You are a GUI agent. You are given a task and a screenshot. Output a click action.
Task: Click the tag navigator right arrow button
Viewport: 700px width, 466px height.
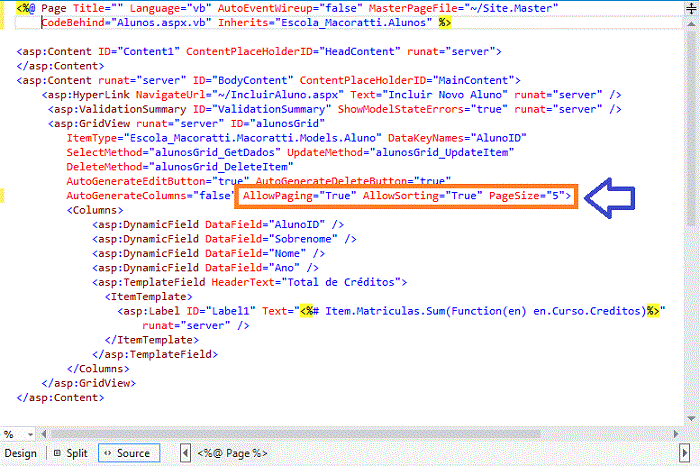point(684,453)
